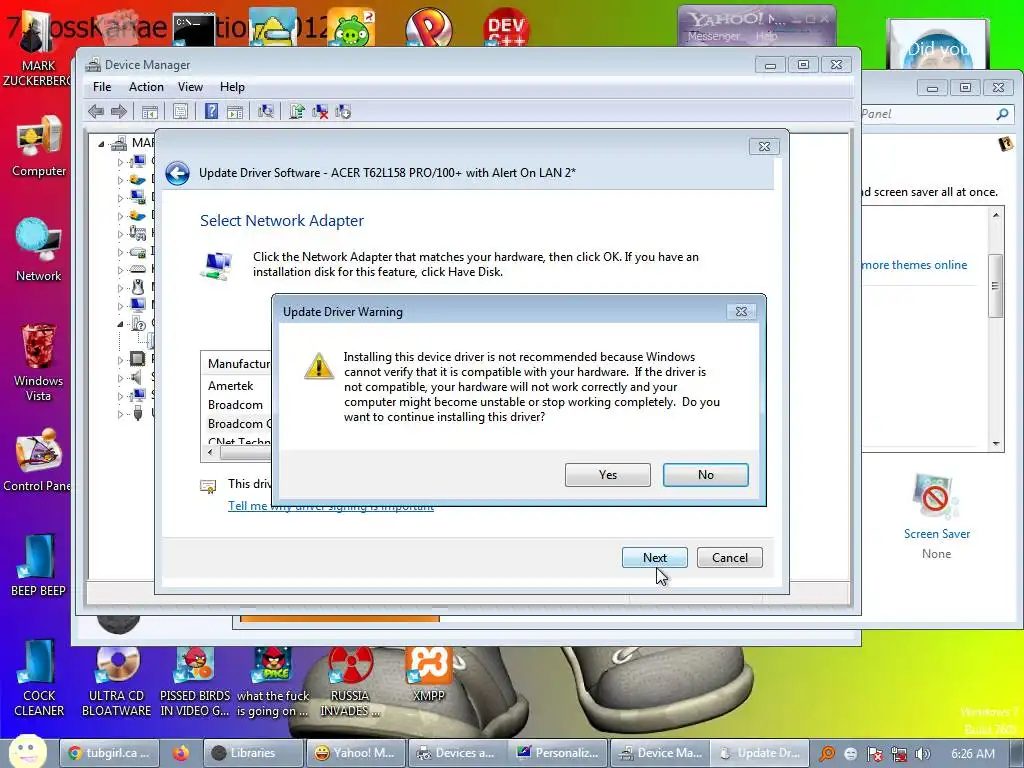
Task: Click the Update Driver Software toolbar icon
Action: 296,112
